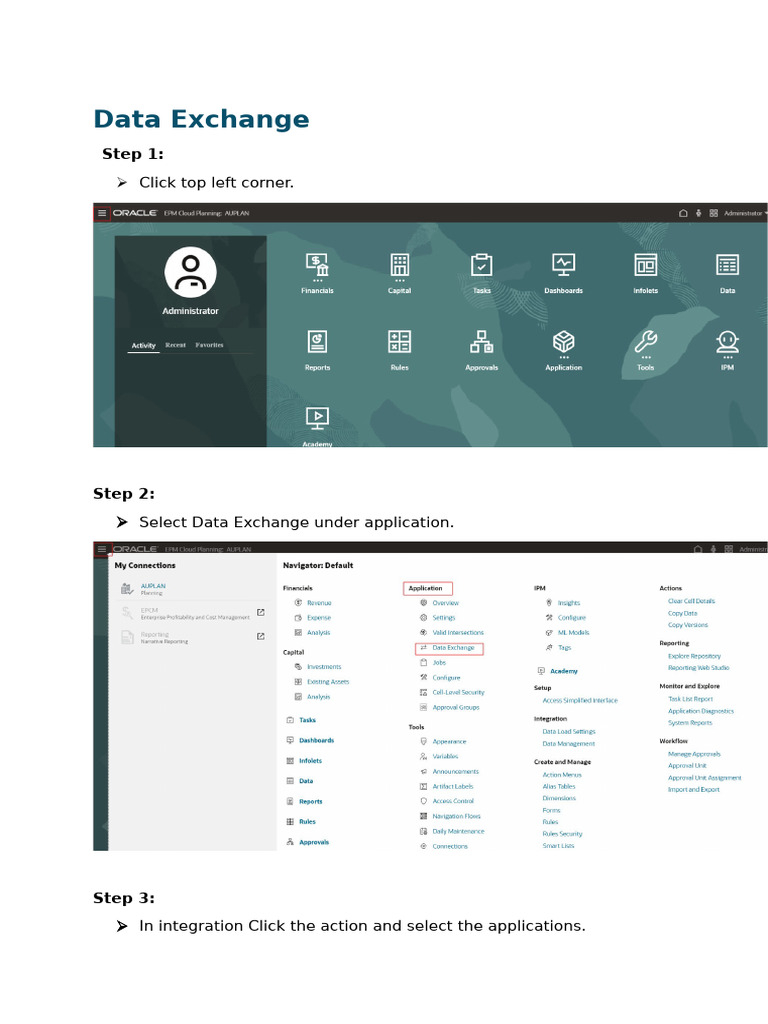
Task: Open Data Management under Integration
Action: pos(569,744)
